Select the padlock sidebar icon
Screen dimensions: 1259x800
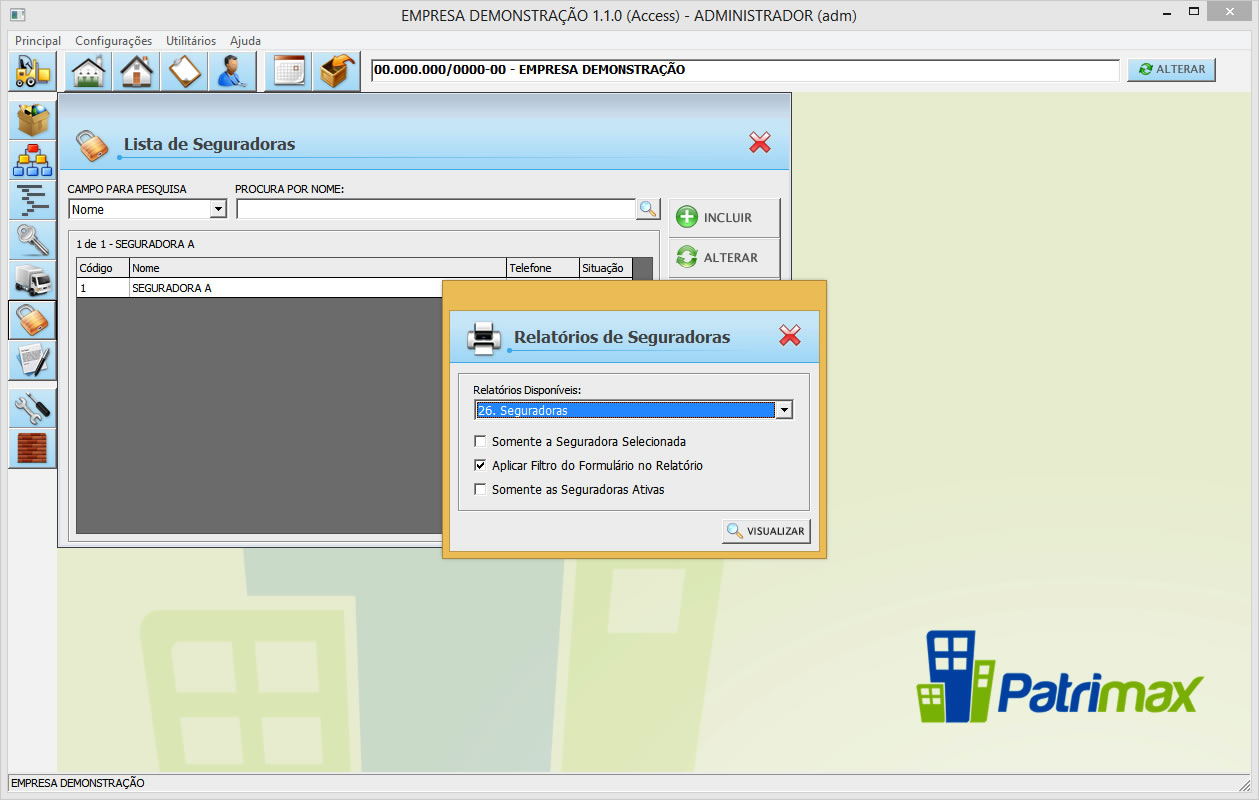tap(33, 320)
